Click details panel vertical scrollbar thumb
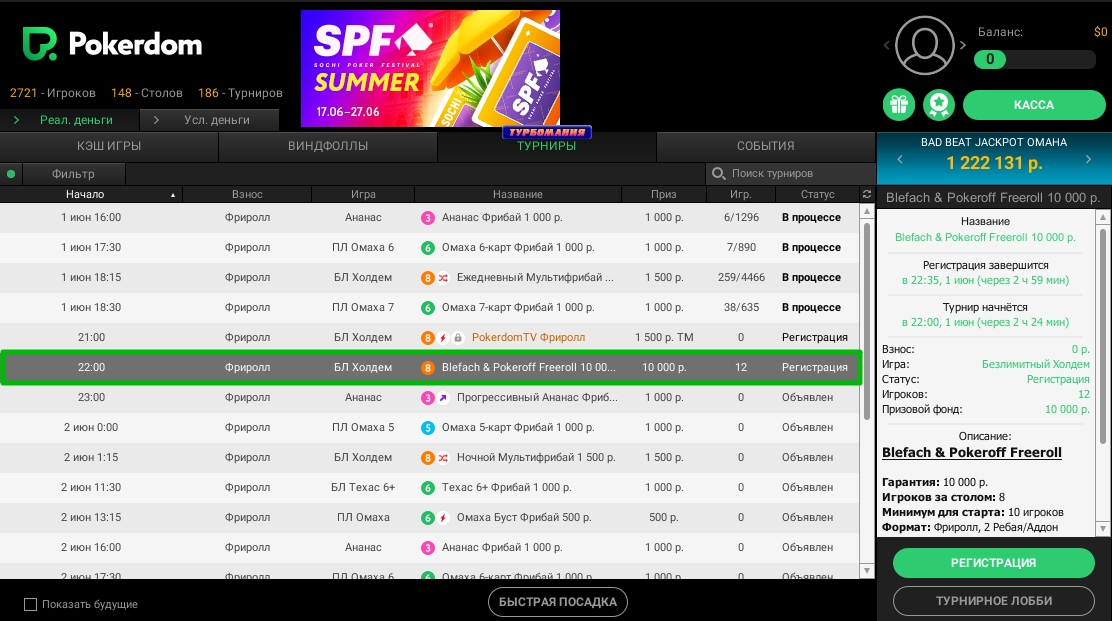Image resolution: width=1112 pixels, height=621 pixels. click(x=1103, y=336)
